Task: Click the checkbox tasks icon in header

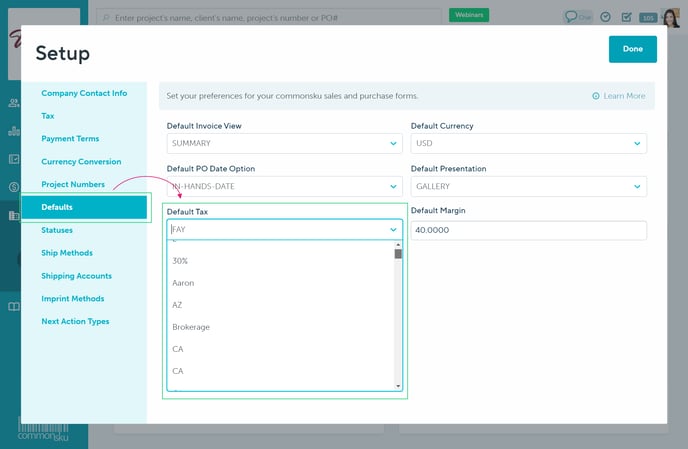Action: [626, 16]
